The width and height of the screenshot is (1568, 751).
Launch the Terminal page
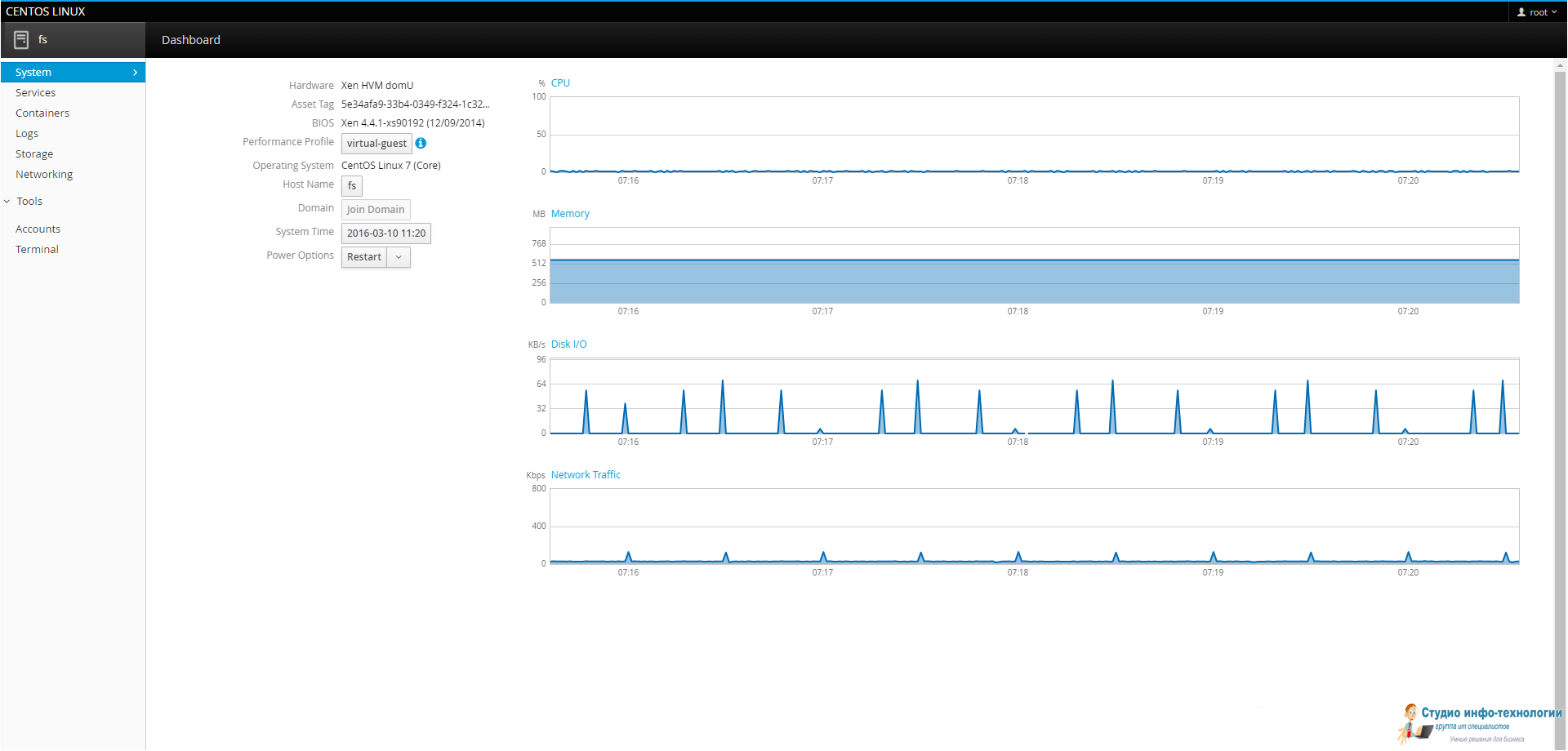click(37, 250)
